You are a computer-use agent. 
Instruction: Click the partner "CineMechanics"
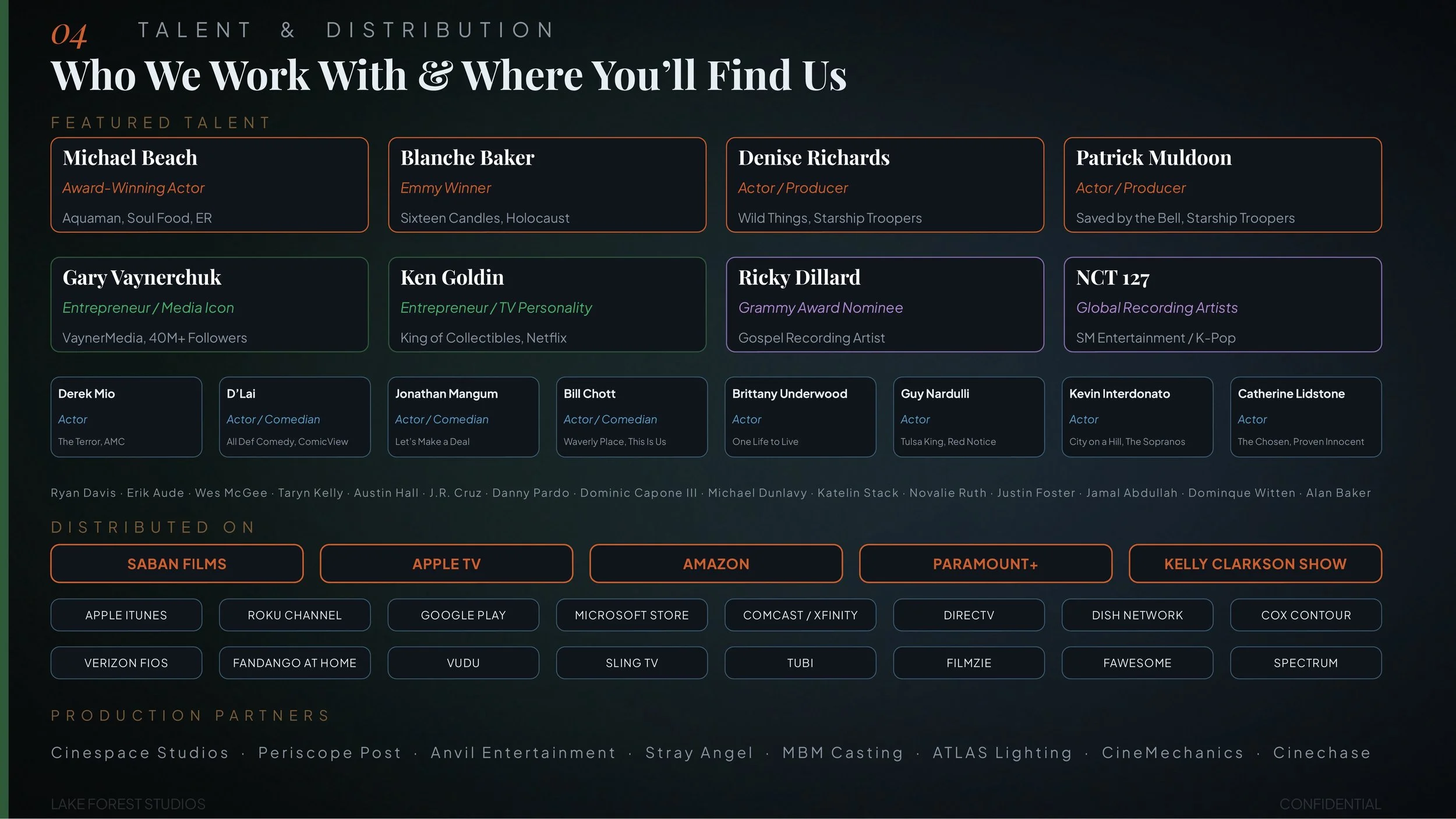(x=1173, y=753)
